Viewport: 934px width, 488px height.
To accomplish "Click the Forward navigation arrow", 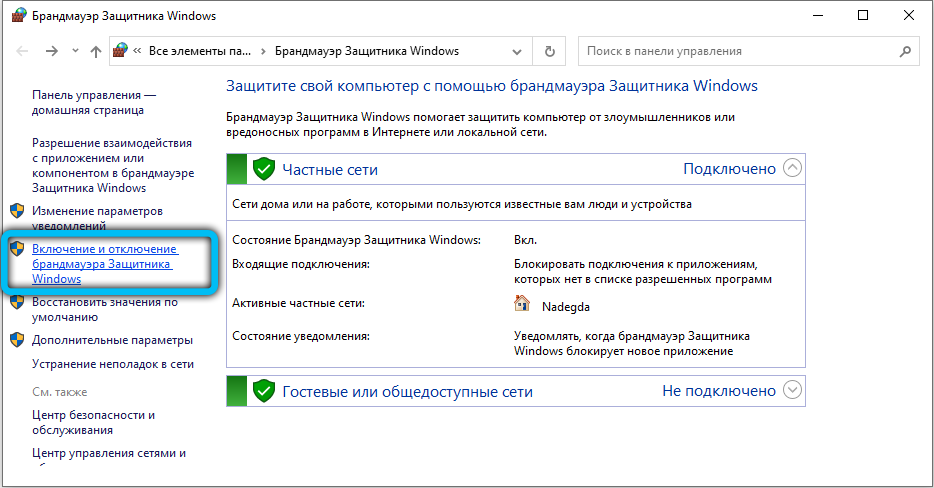I will click(50, 51).
